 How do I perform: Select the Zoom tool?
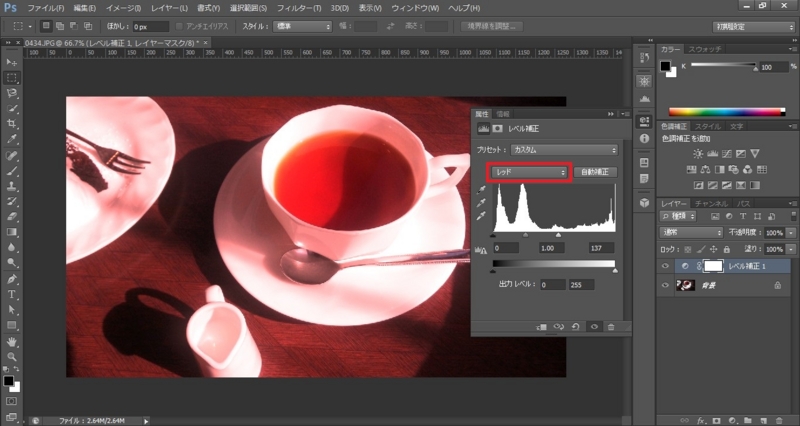coord(11,357)
